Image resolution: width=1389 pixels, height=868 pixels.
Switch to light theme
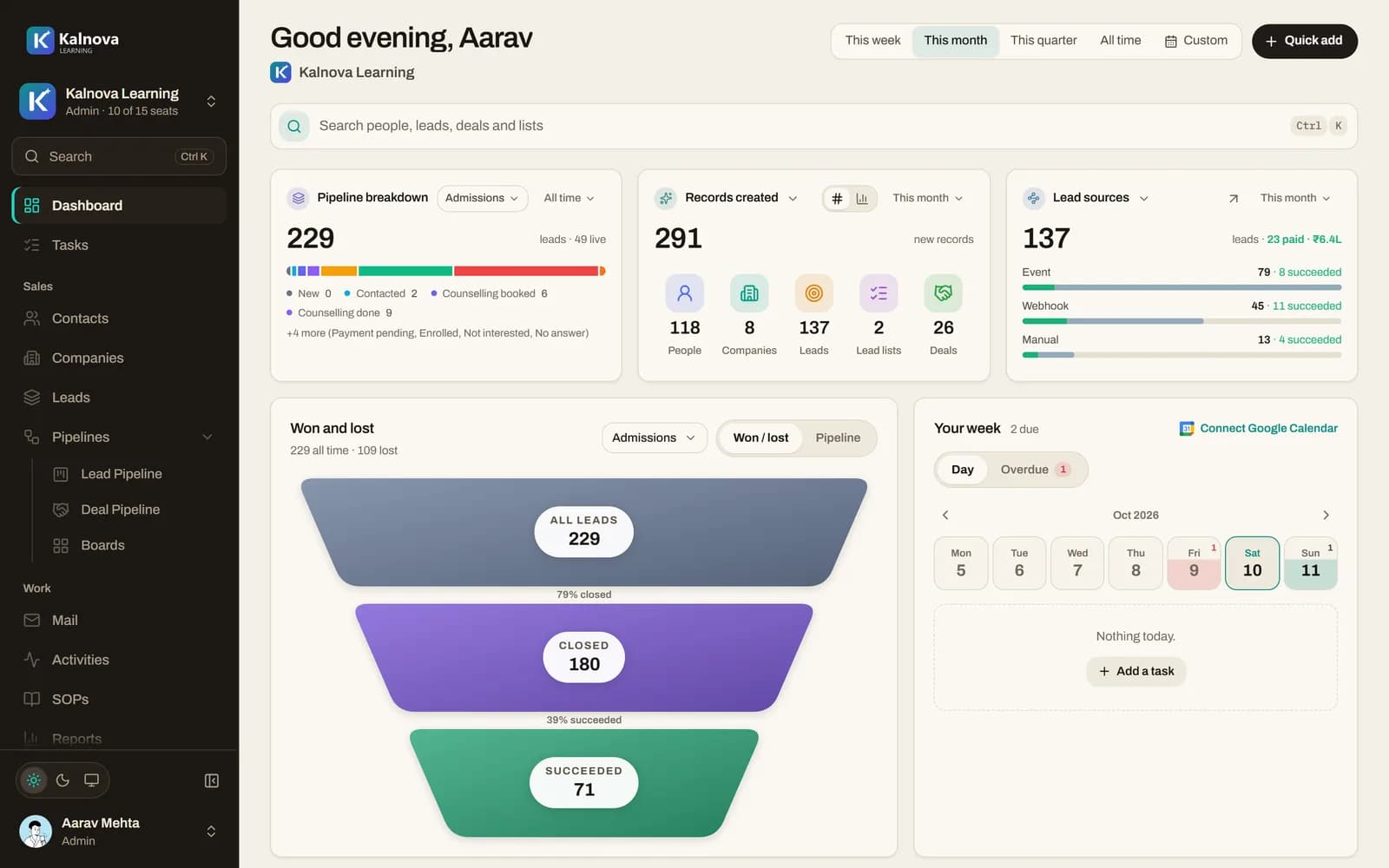pos(34,780)
